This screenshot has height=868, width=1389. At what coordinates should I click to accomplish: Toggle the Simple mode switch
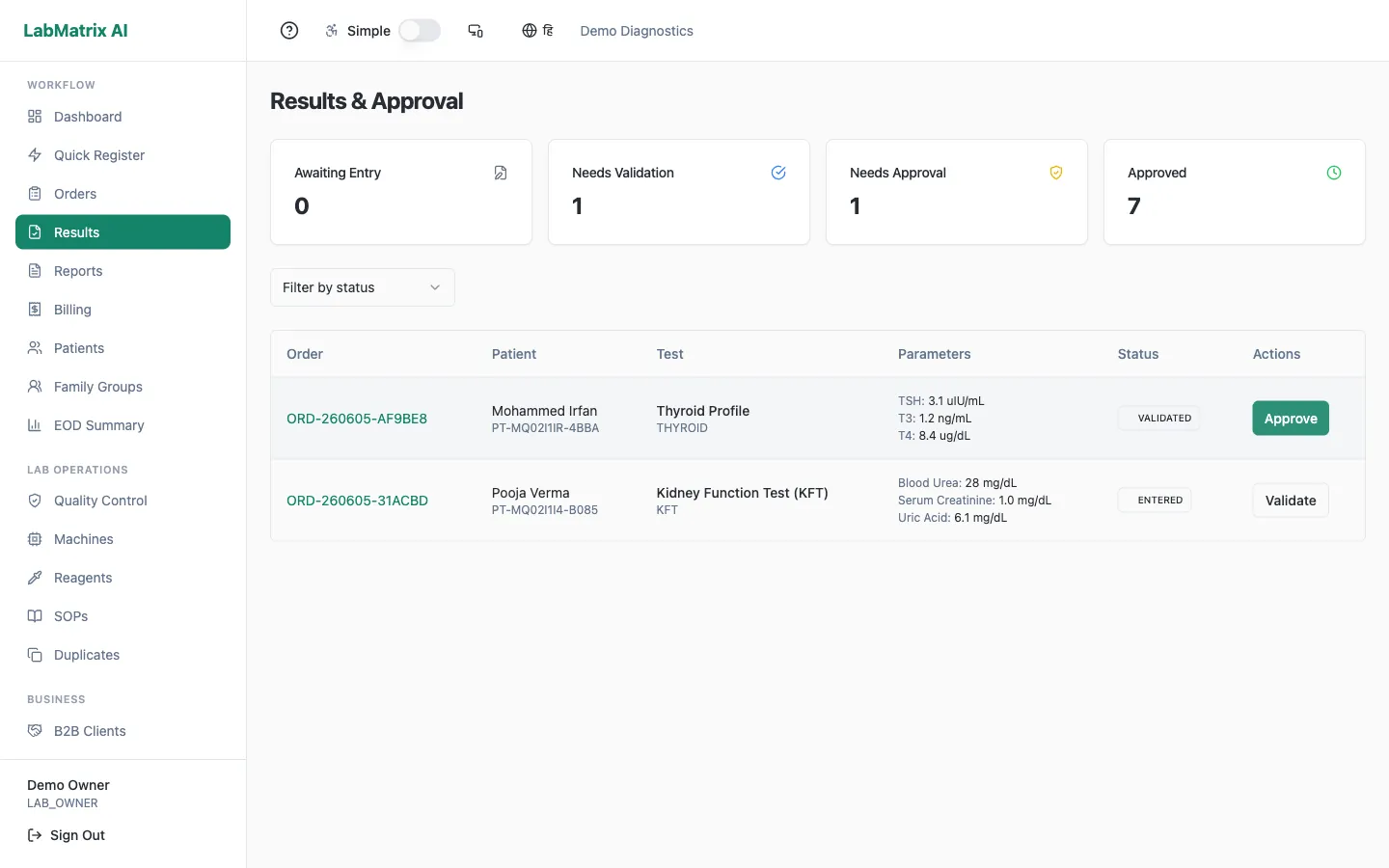click(x=420, y=31)
